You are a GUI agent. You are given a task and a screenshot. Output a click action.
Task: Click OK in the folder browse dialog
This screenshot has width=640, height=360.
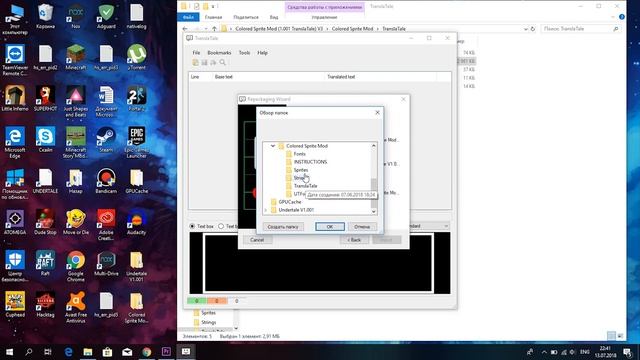[x=330, y=227]
